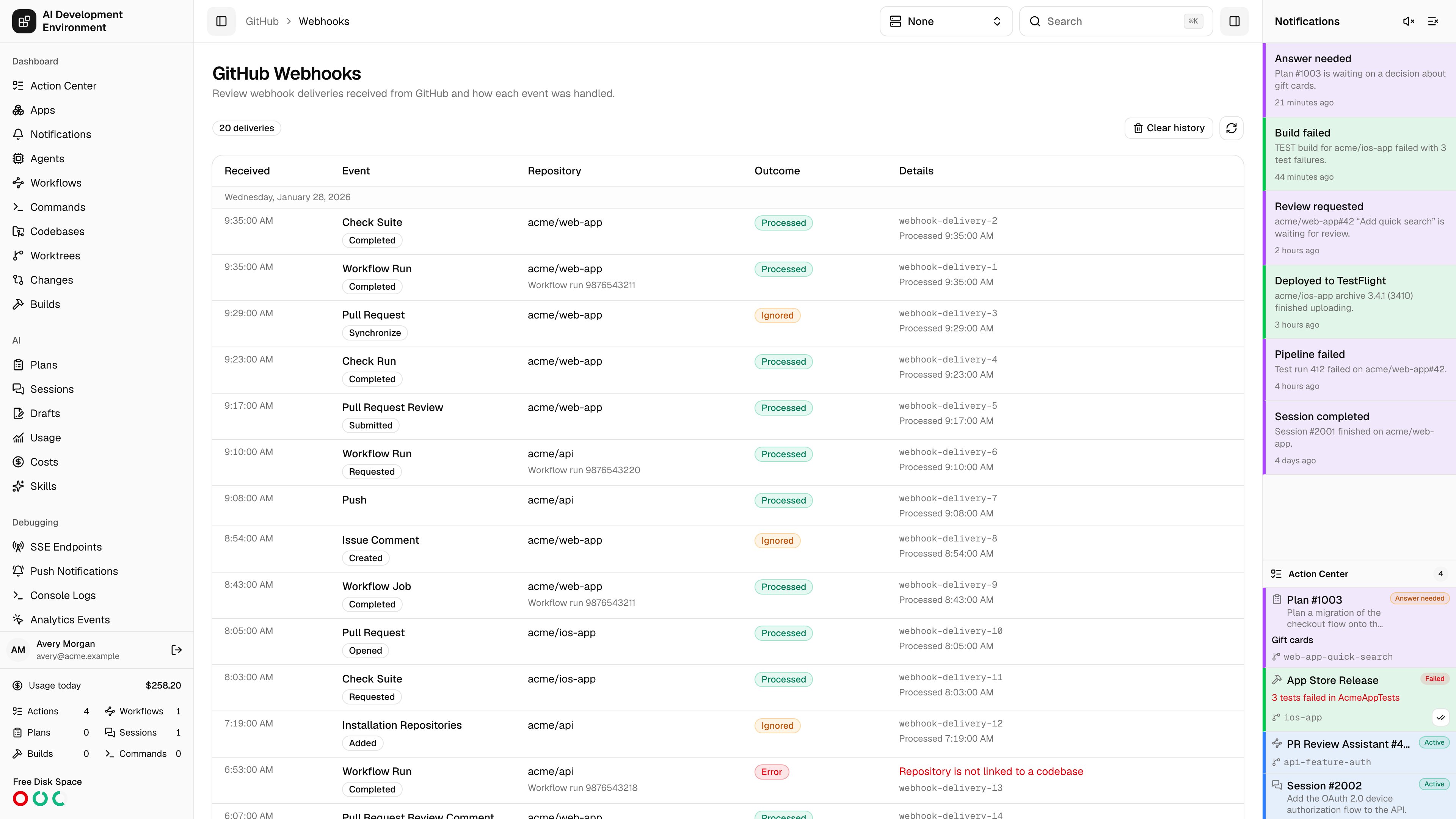
Task: Click the Usage chart icon
Action: [18, 438]
